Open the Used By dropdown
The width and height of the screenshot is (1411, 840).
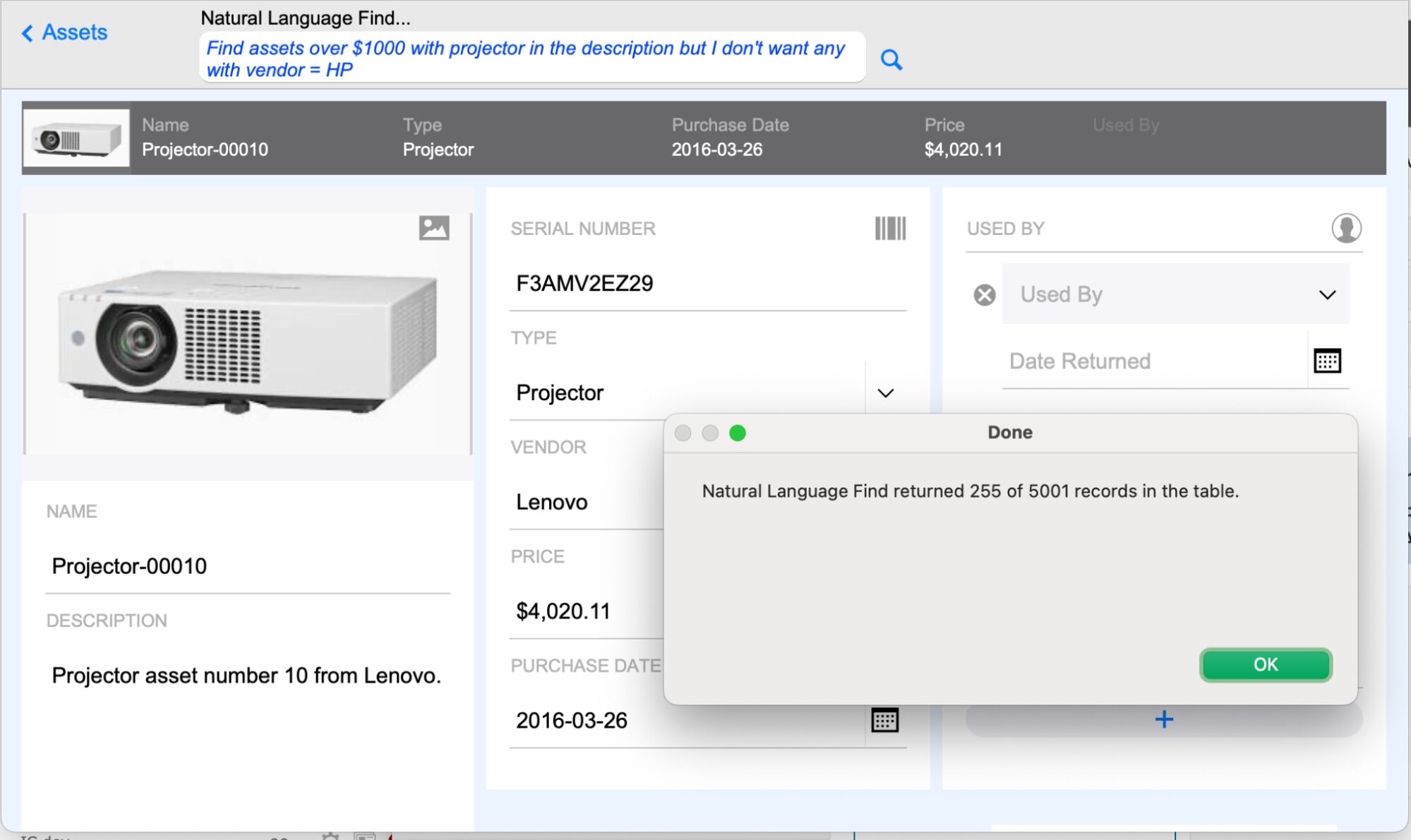[1328, 294]
